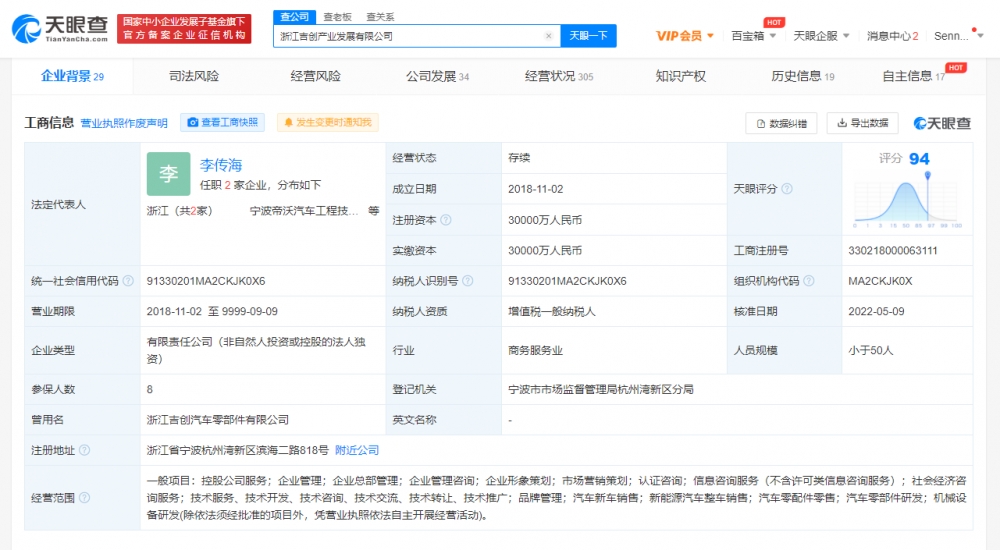Screen dimensions: 1000x550
Task: Select the score value 94
Action: (919, 159)
